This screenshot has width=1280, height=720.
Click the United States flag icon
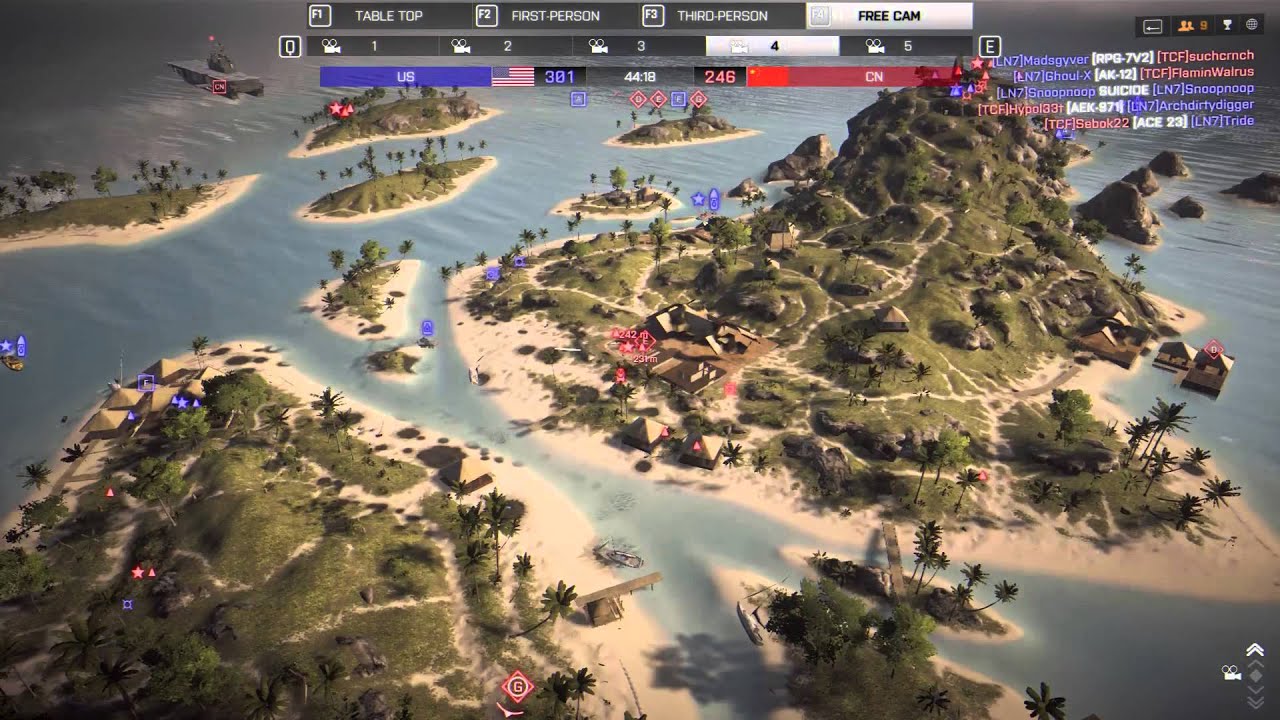tap(513, 77)
